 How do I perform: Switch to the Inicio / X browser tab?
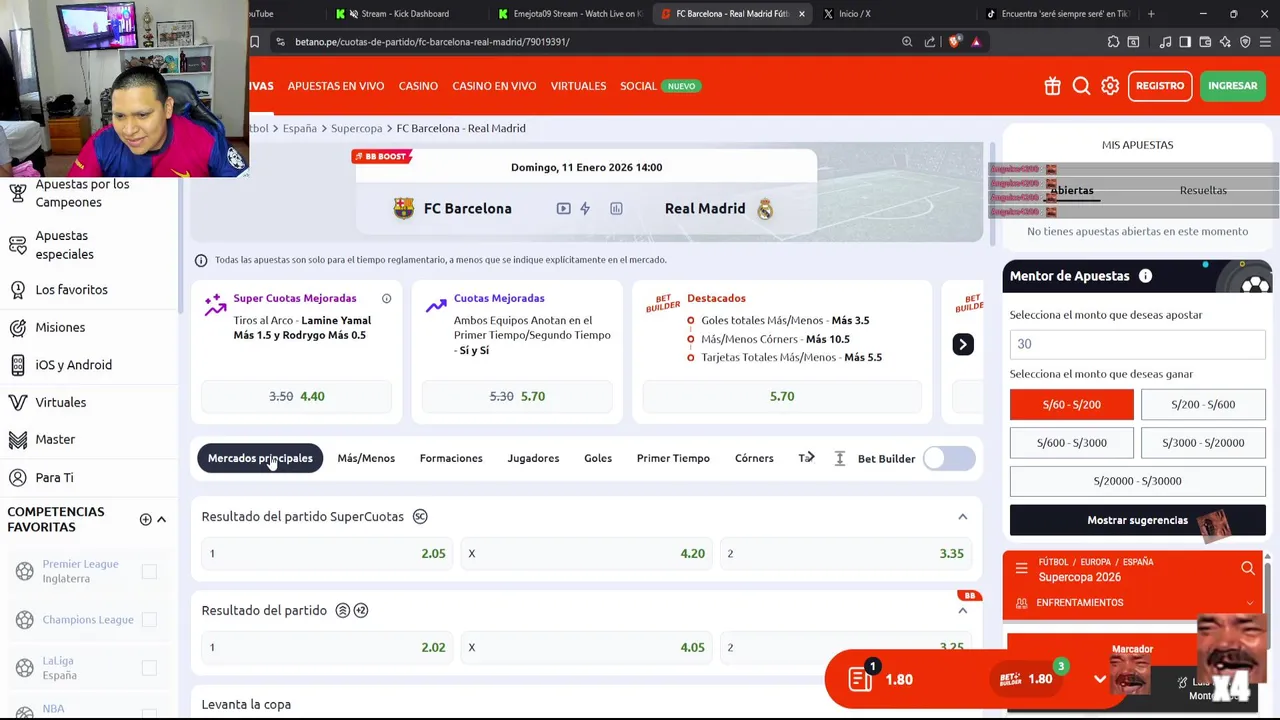(x=854, y=14)
